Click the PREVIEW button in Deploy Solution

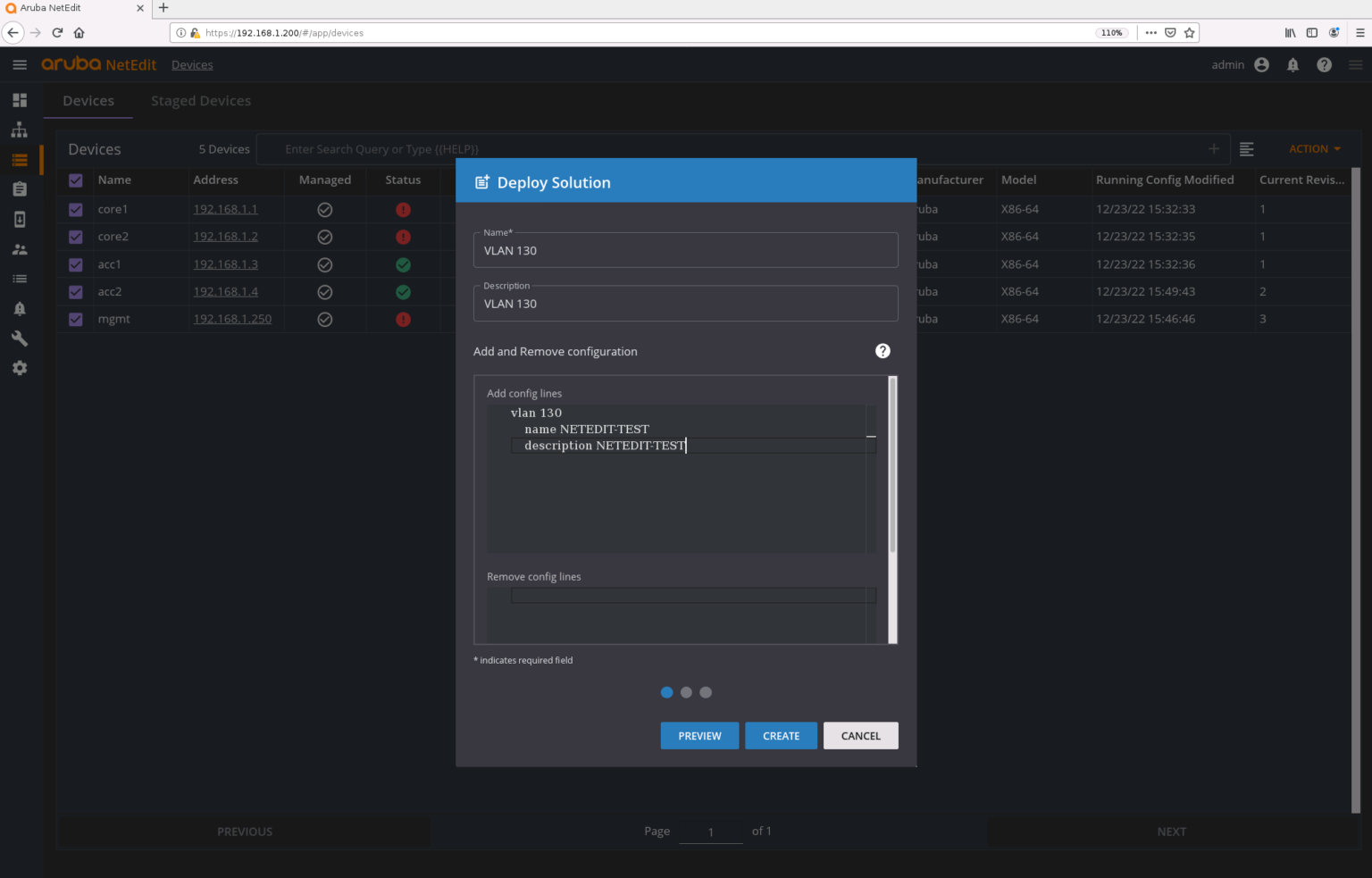pyautogui.click(x=699, y=735)
